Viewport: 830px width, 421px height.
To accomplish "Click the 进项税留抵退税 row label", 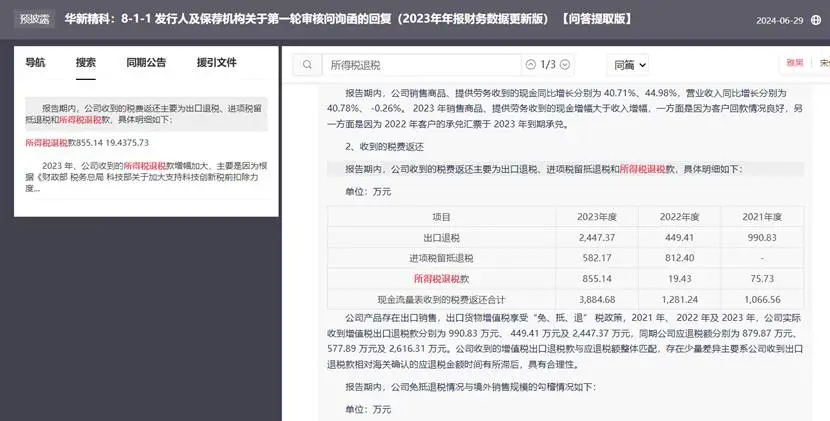I will click(x=441, y=258).
